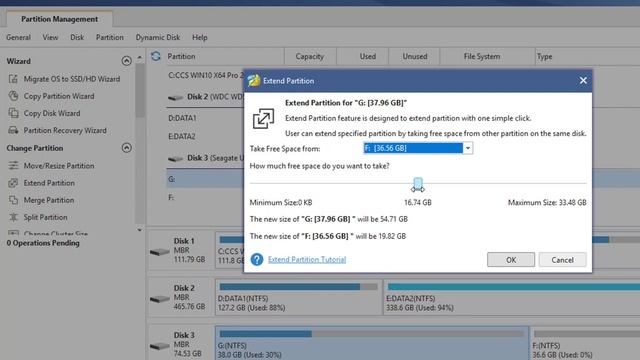The height and width of the screenshot is (360, 640).
Task: Sort by the Used column header
Action: click(x=363, y=56)
